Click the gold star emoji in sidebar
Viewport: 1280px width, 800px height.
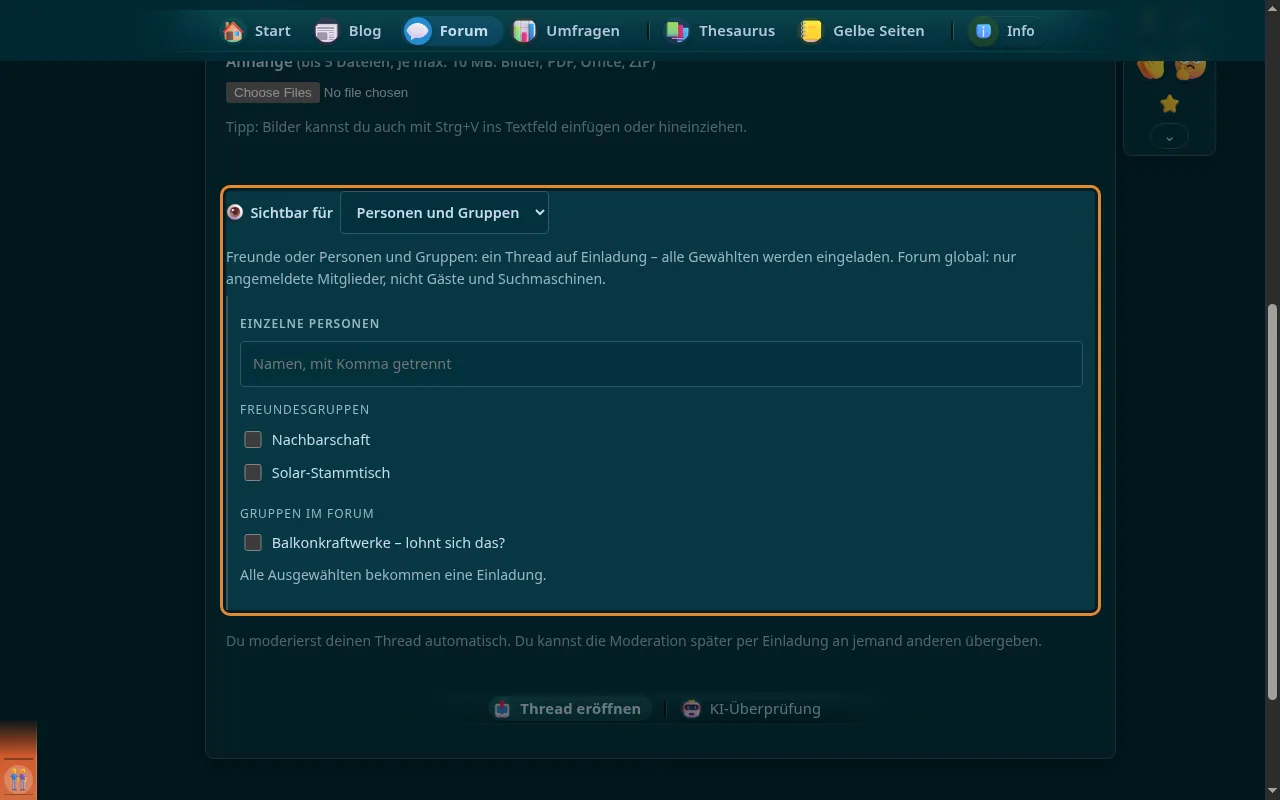[x=1169, y=103]
